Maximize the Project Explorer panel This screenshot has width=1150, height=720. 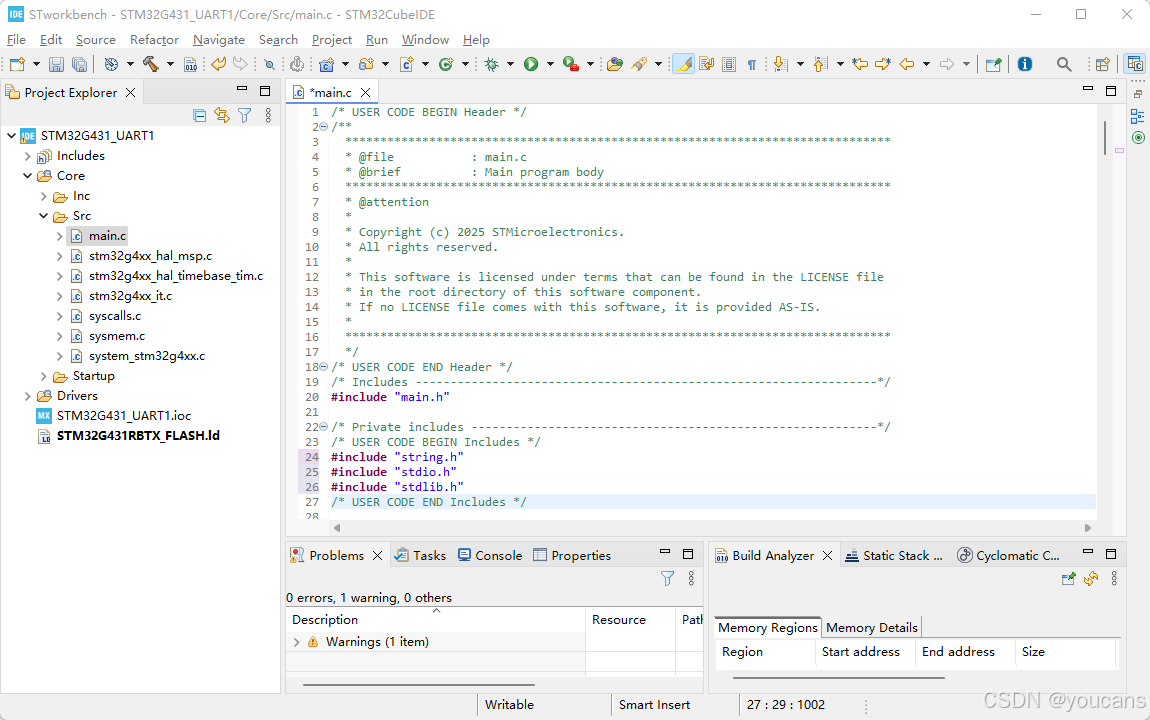pyautogui.click(x=265, y=91)
